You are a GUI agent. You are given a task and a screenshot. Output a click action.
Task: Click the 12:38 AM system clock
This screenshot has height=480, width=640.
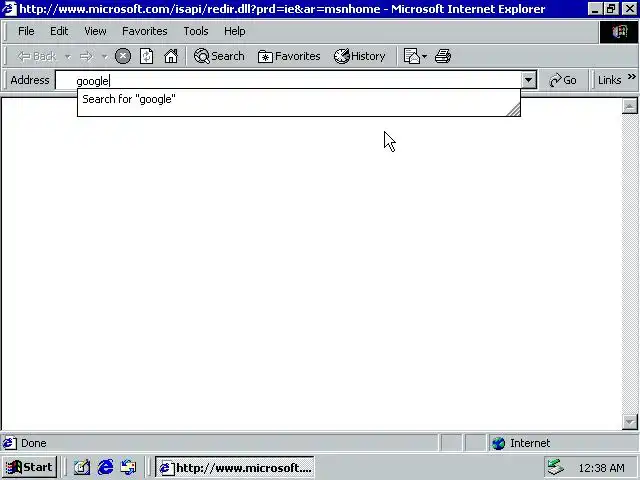[602, 468]
